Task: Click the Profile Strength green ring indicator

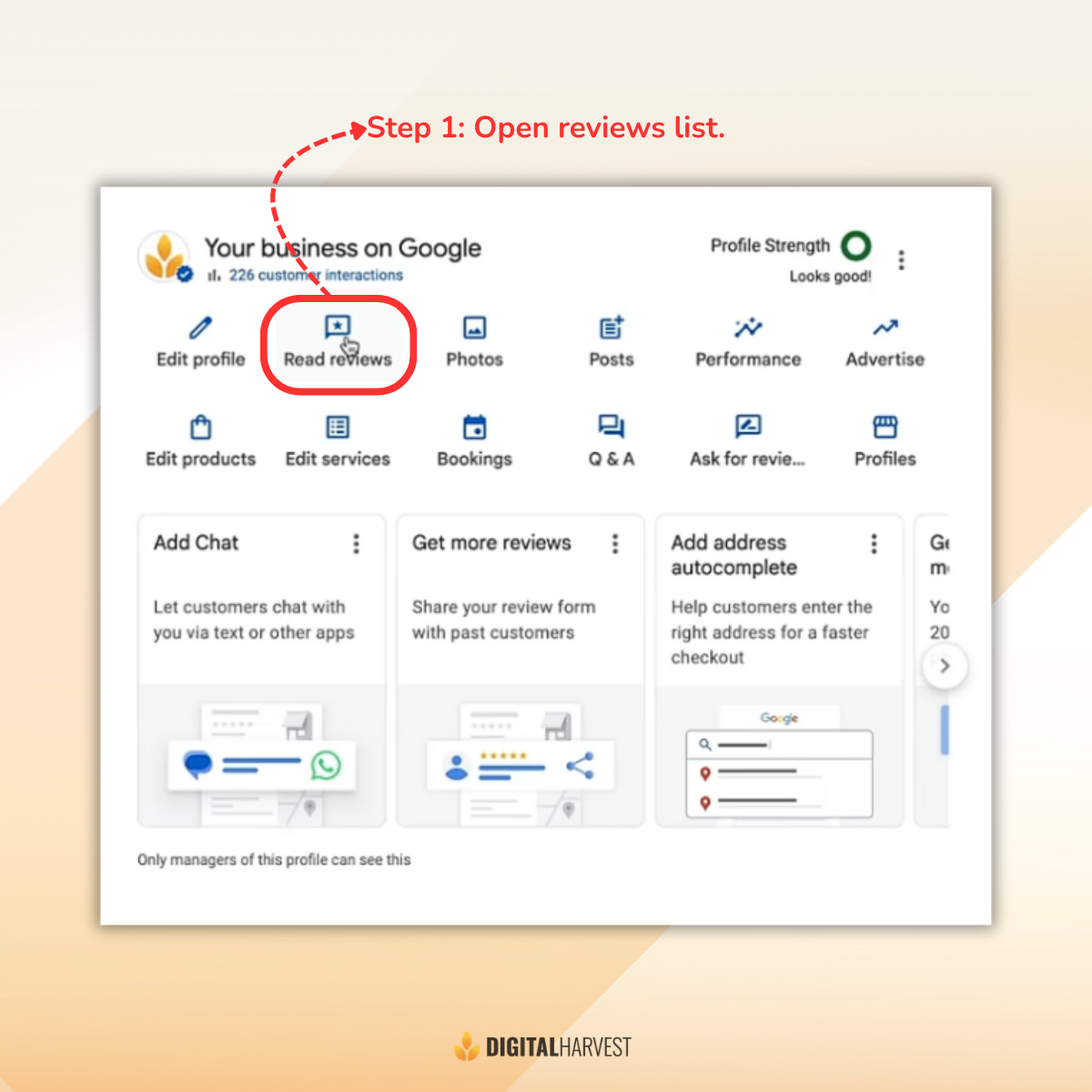Action: (x=855, y=246)
